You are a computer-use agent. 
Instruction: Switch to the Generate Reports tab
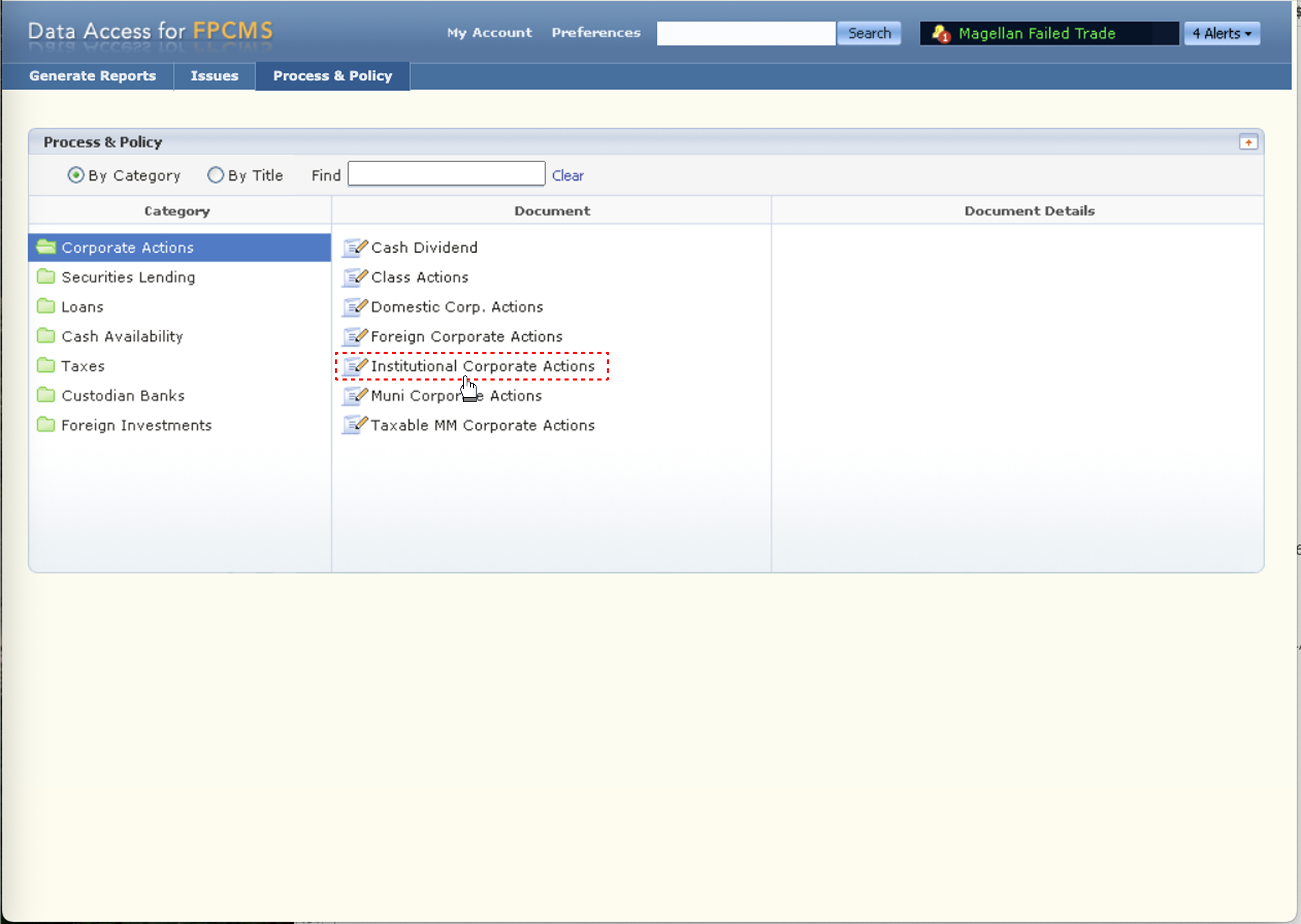[x=93, y=76]
